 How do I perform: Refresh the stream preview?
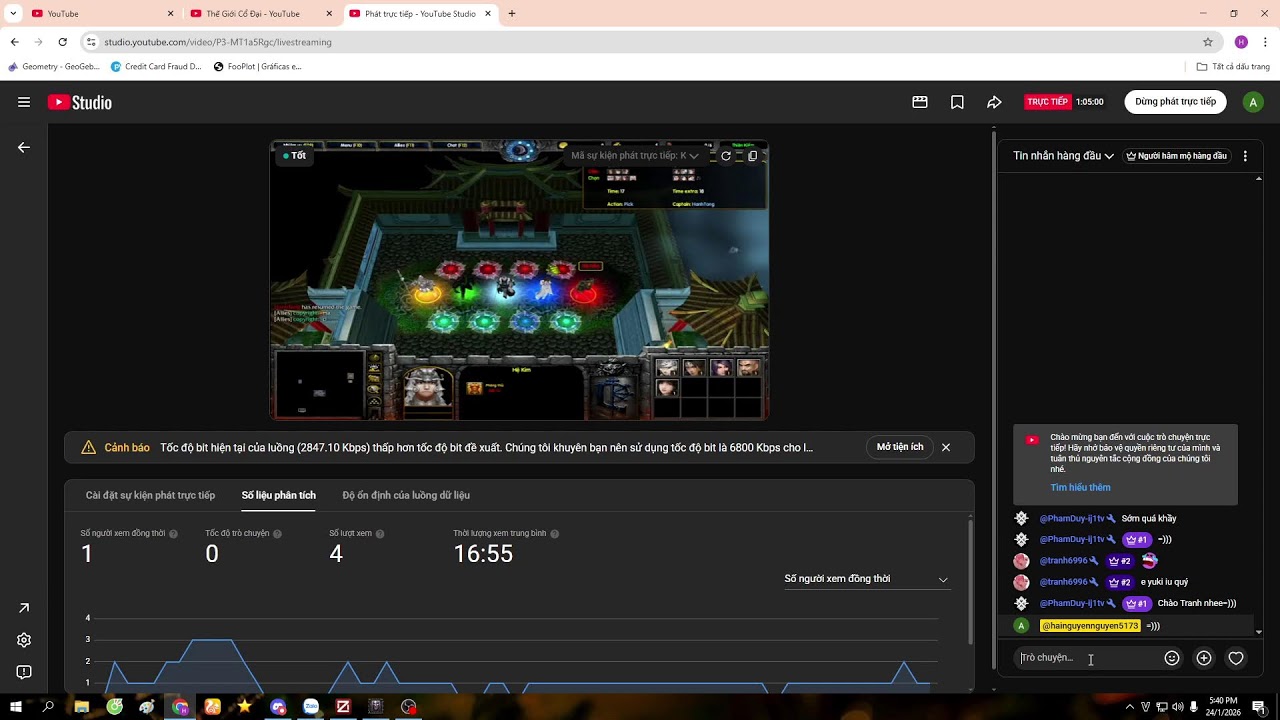726,156
